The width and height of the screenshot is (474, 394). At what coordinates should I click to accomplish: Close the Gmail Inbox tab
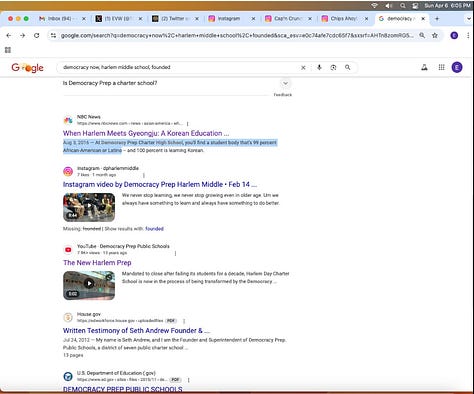84,19
